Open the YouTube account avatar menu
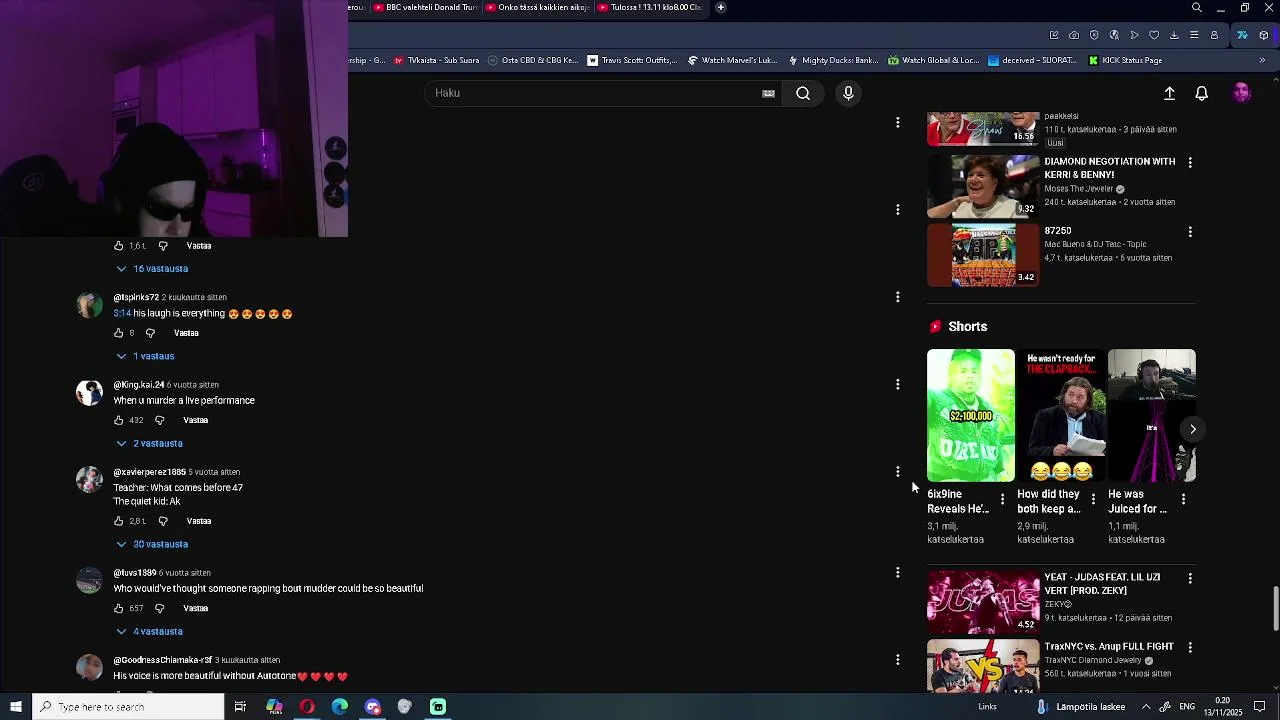Screen dimensions: 1280x720 point(1242,93)
